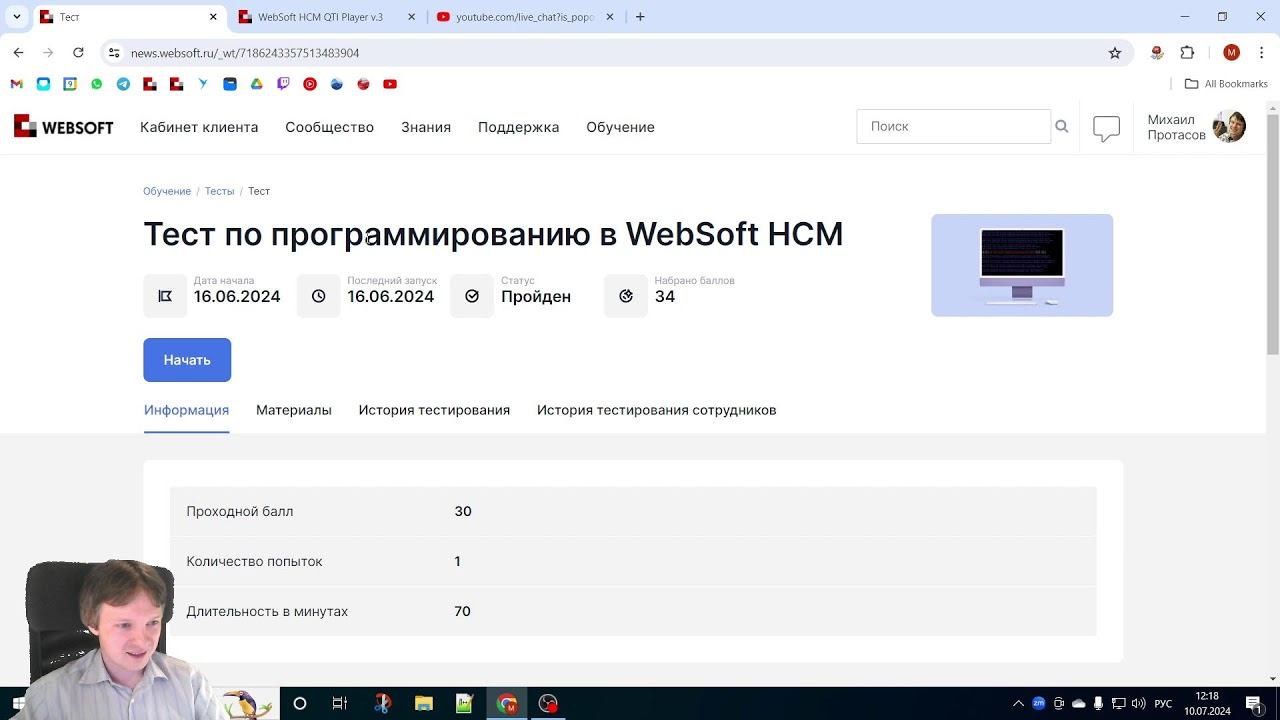The width and height of the screenshot is (1280, 720).
Task: Open Поддержка menu
Action: pos(518,127)
